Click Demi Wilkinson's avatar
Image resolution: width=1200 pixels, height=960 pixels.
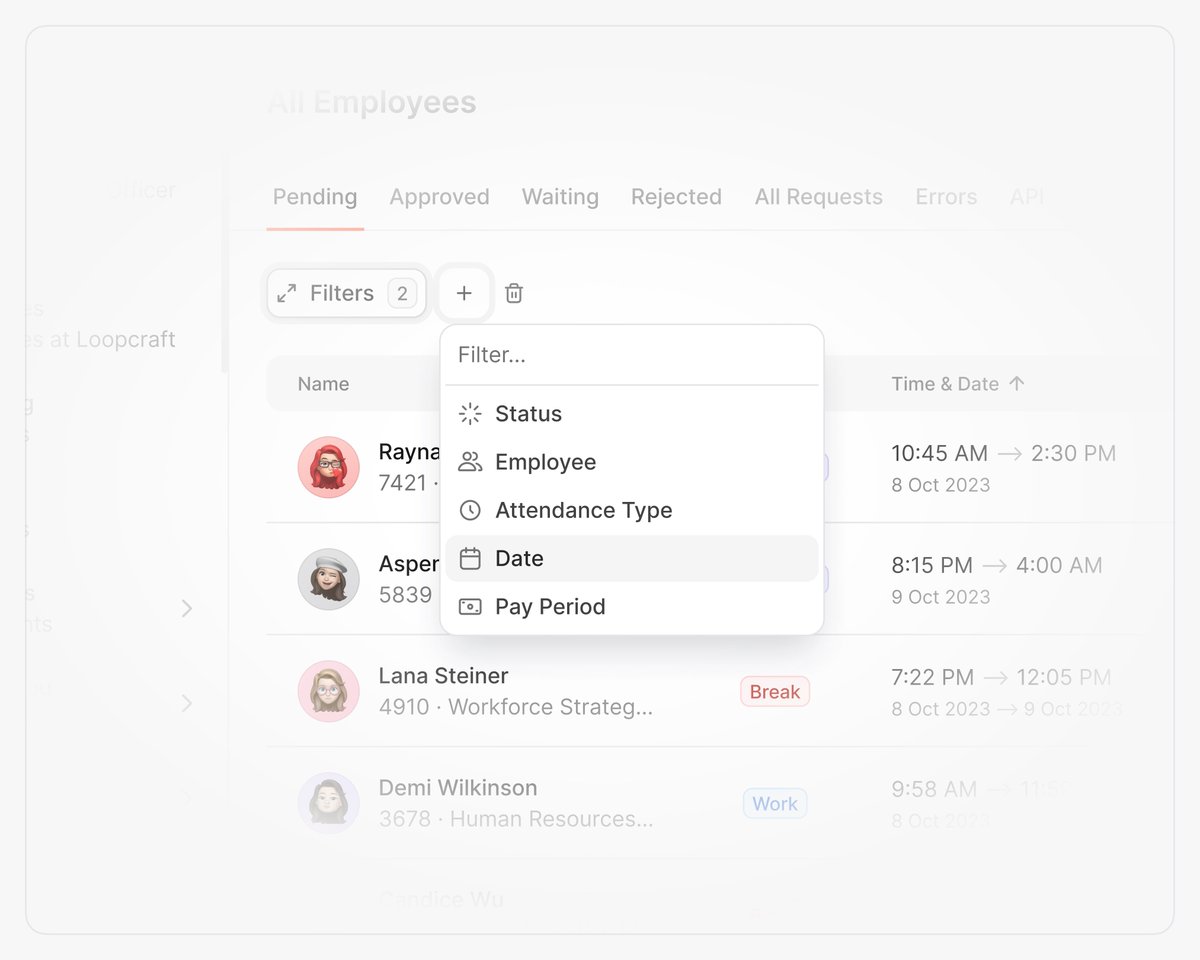329,803
